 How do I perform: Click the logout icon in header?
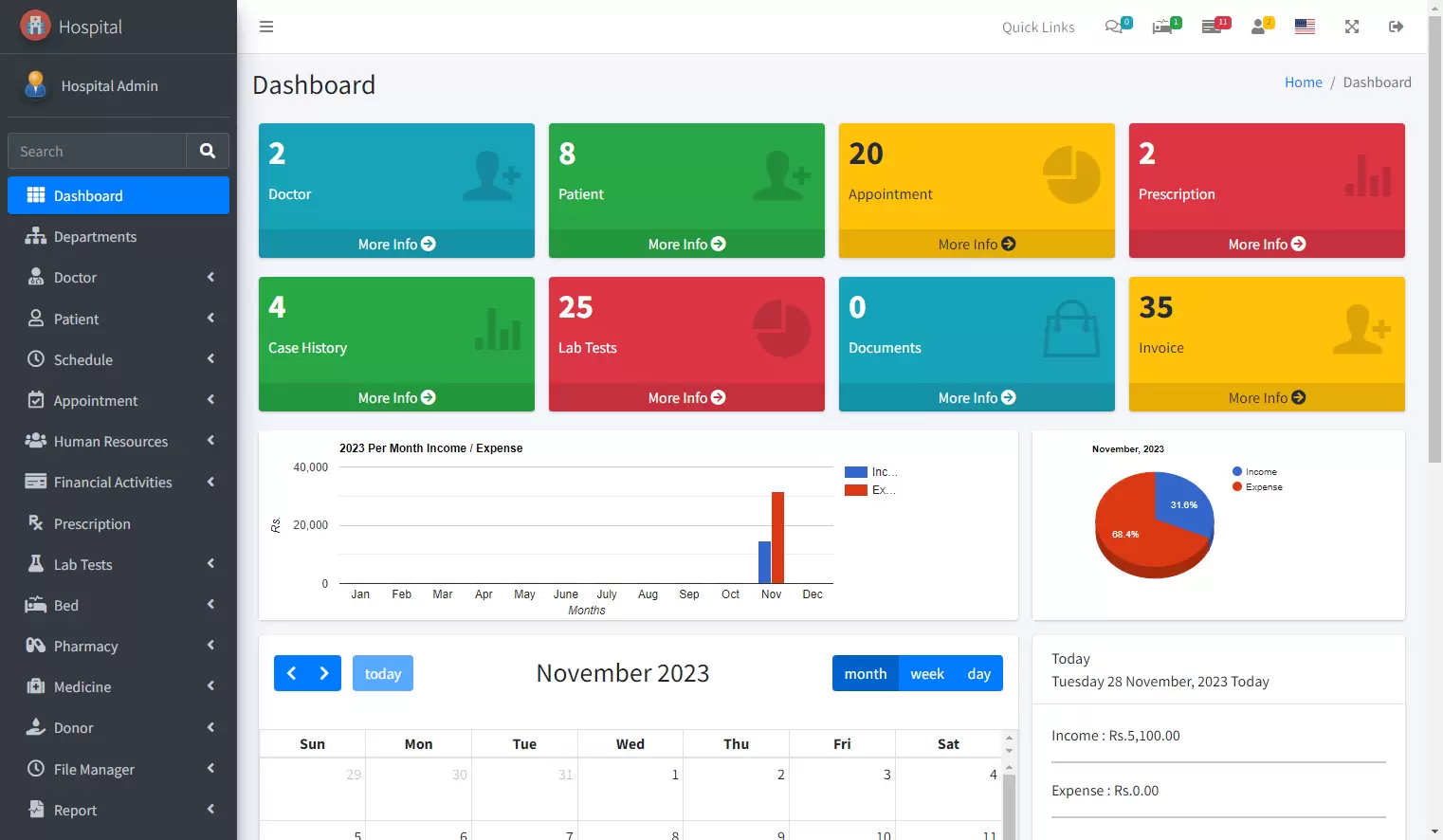[x=1396, y=27]
